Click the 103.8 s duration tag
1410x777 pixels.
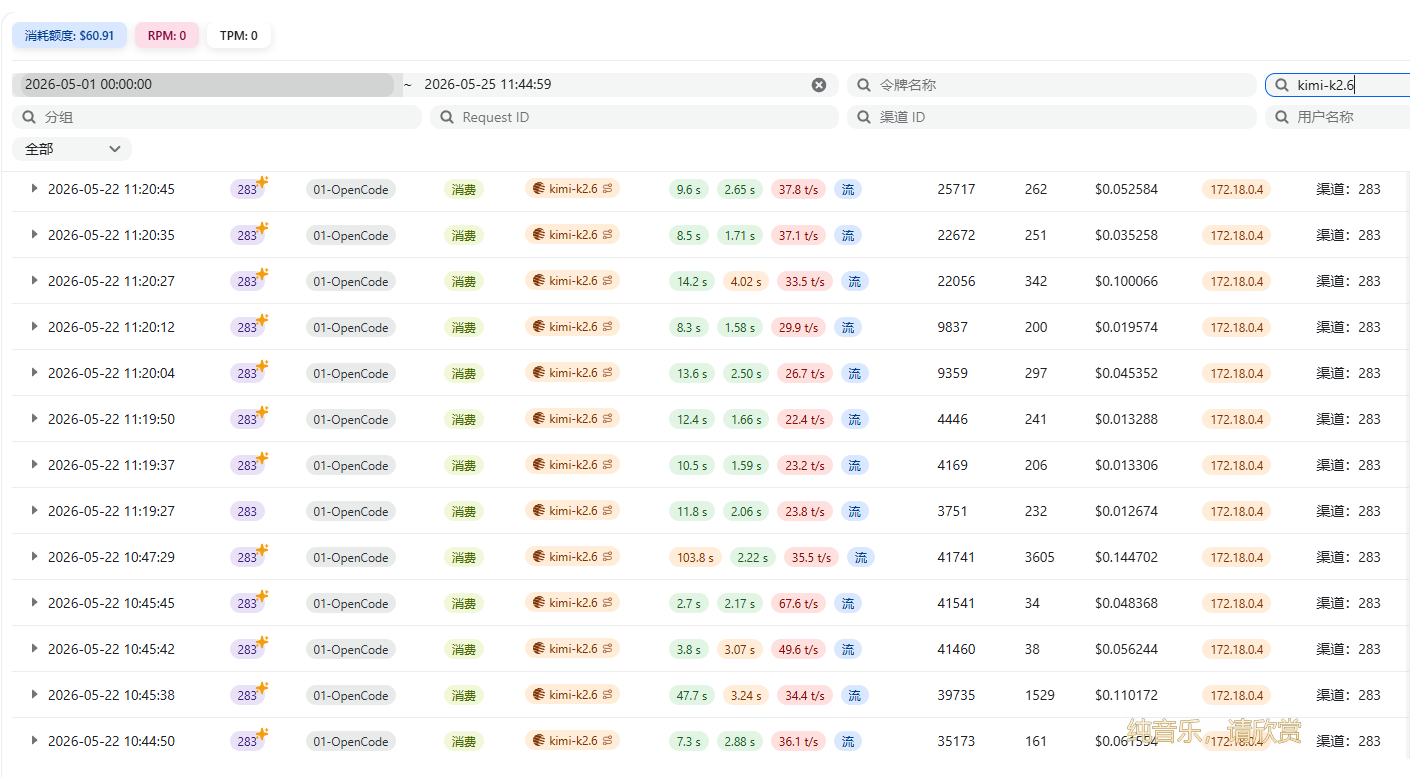pos(695,557)
